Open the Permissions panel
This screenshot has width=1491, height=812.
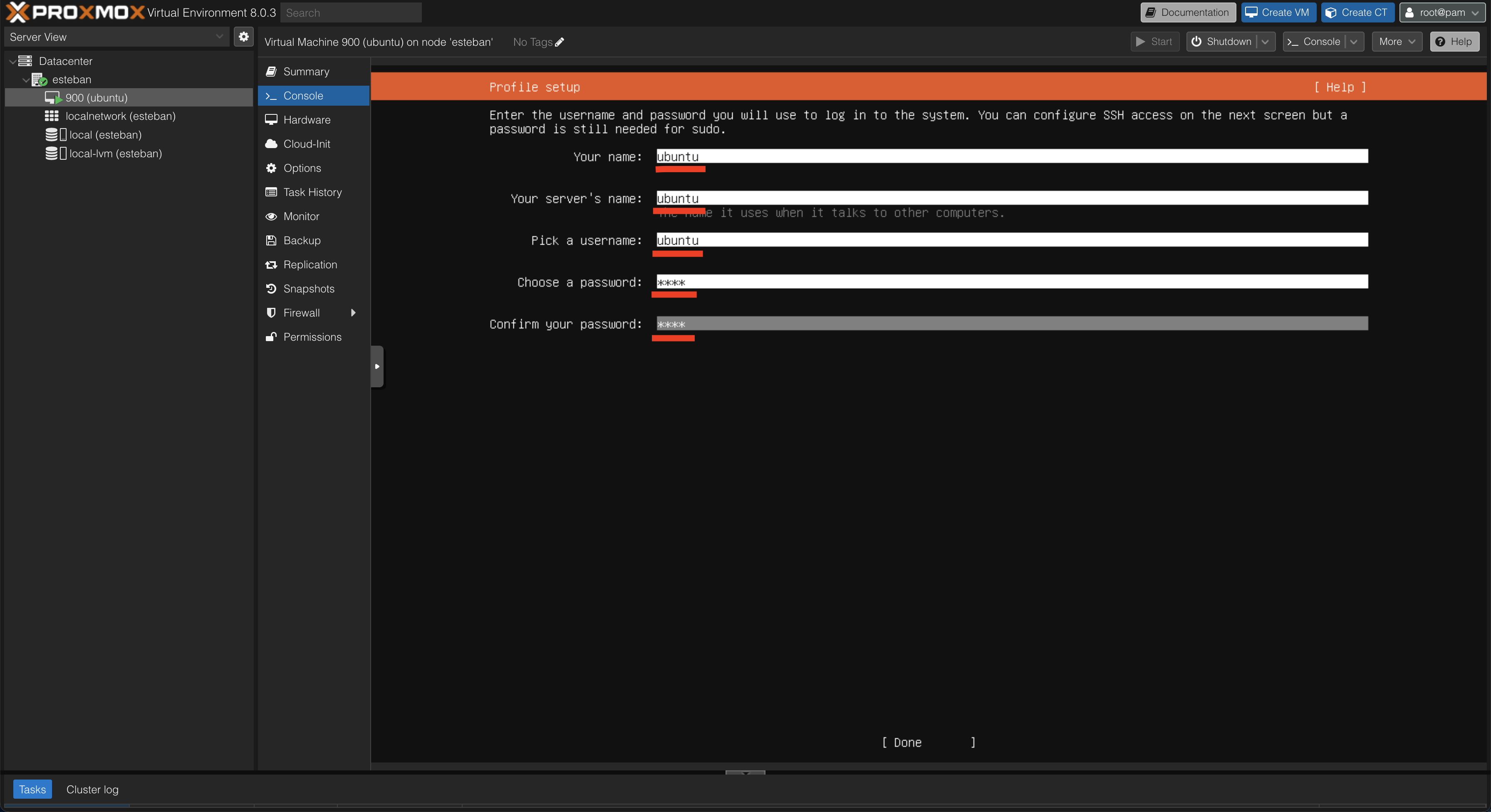pyautogui.click(x=313, y=337)
